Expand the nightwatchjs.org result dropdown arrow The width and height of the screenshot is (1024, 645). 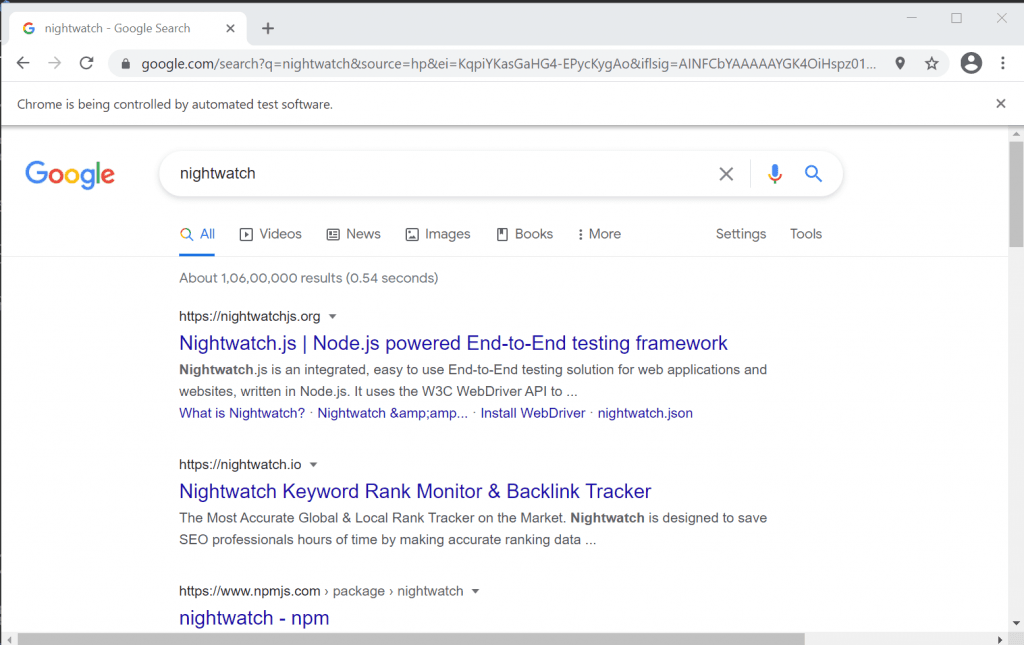point(333,317)
